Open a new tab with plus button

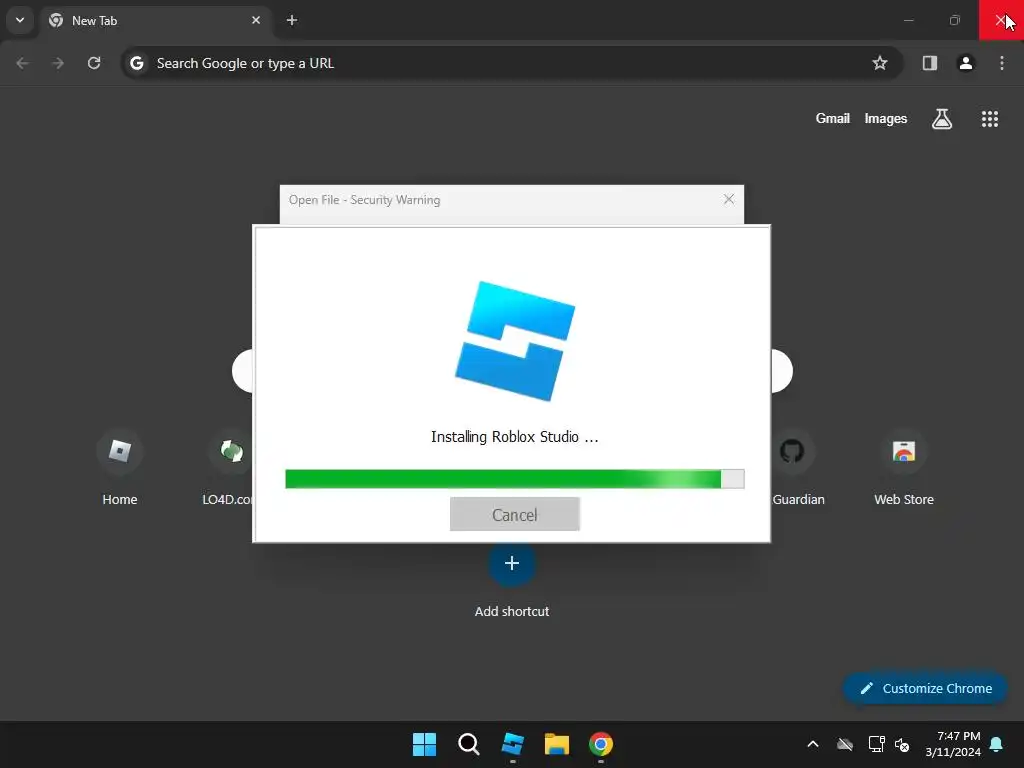pyautogui.click(x=292, y=20)
